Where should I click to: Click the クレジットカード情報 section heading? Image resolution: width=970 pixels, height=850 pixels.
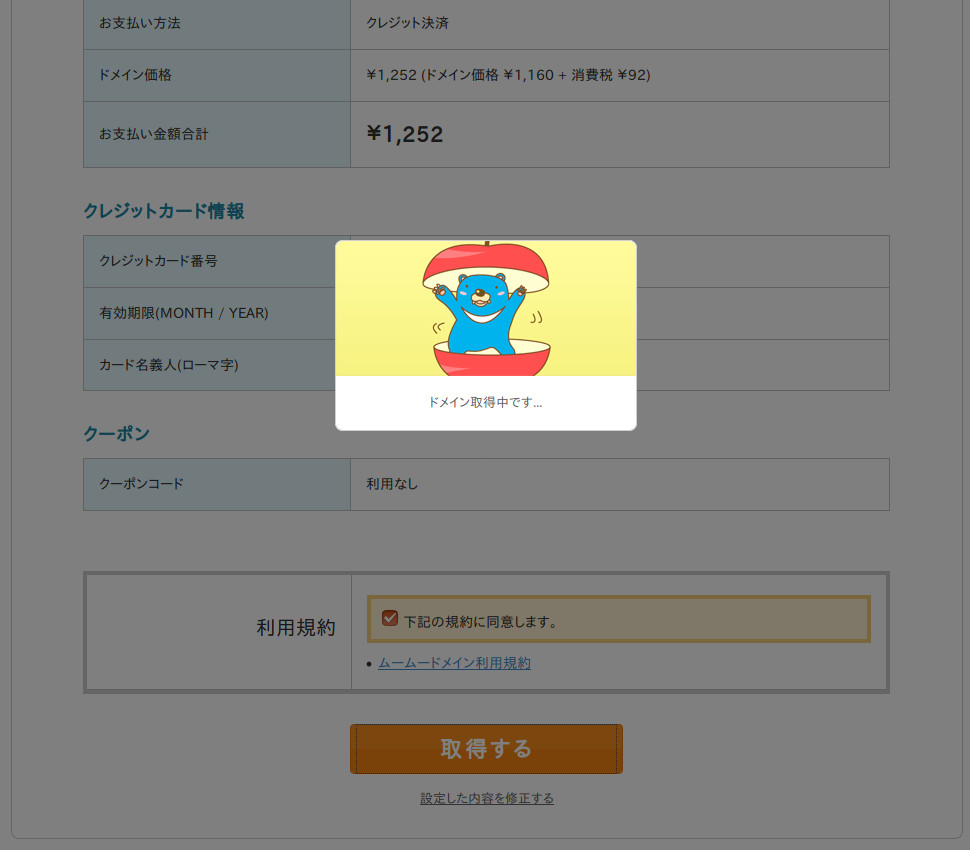pyautogui.click(x=164, y=211)
